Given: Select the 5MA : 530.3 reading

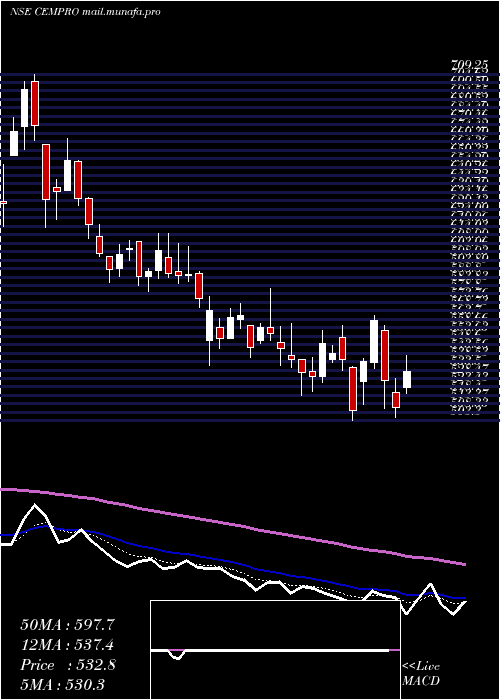Looking at the screenshot, I should (x=62, y=684).
